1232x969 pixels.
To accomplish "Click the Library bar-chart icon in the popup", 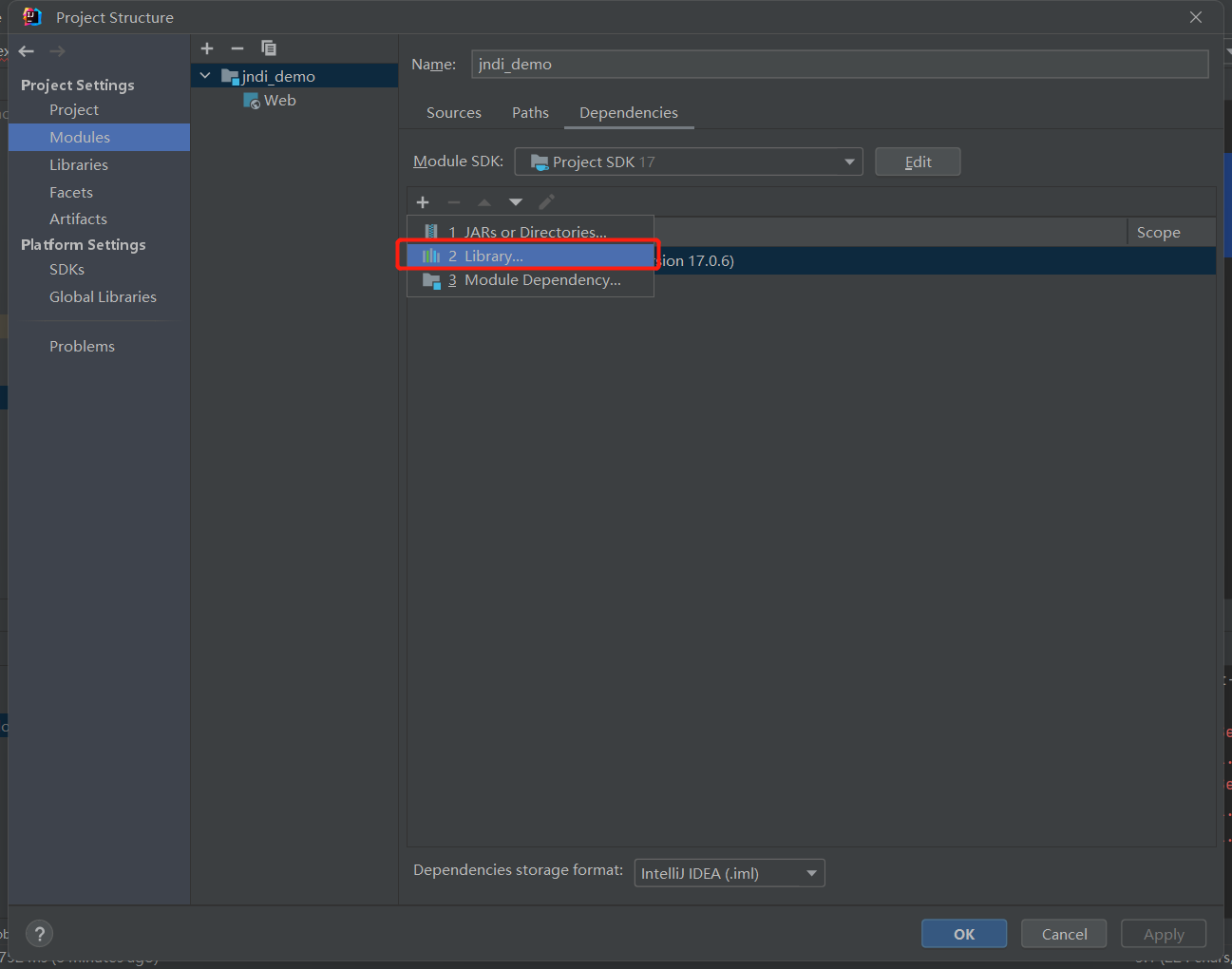I will [x=431, y=256].
